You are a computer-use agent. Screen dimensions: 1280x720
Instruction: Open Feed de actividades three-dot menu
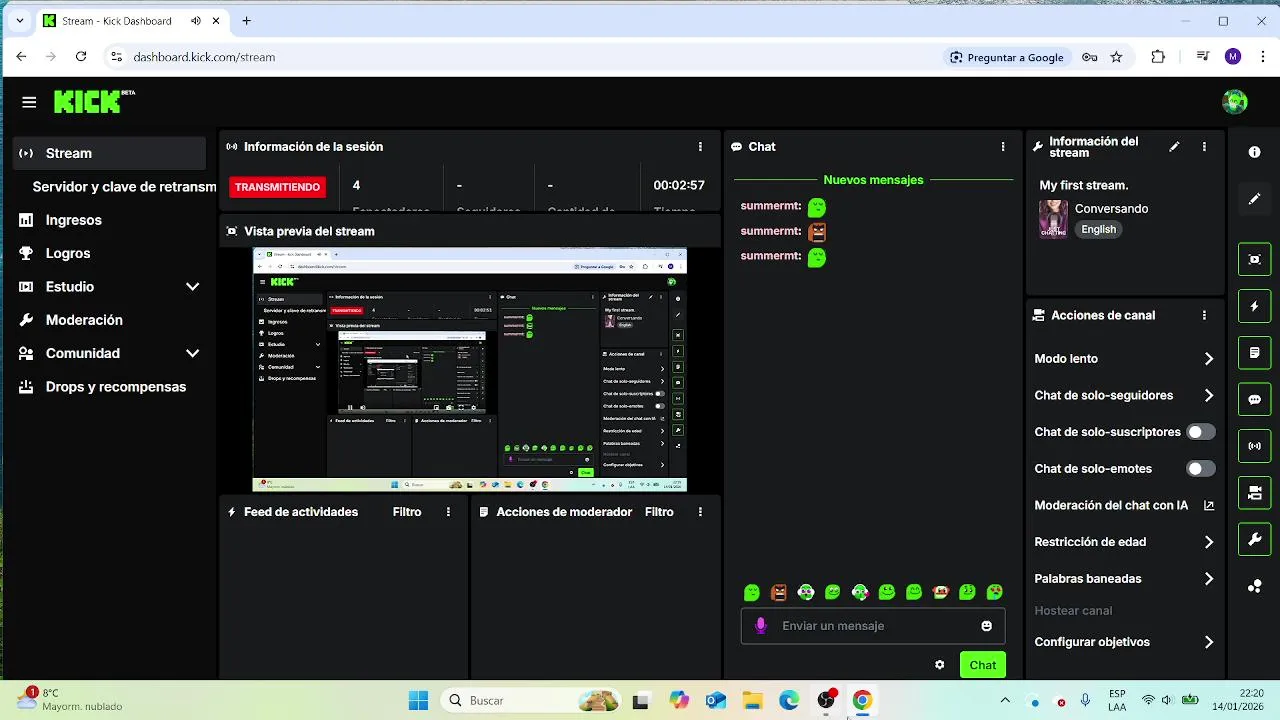448,512
